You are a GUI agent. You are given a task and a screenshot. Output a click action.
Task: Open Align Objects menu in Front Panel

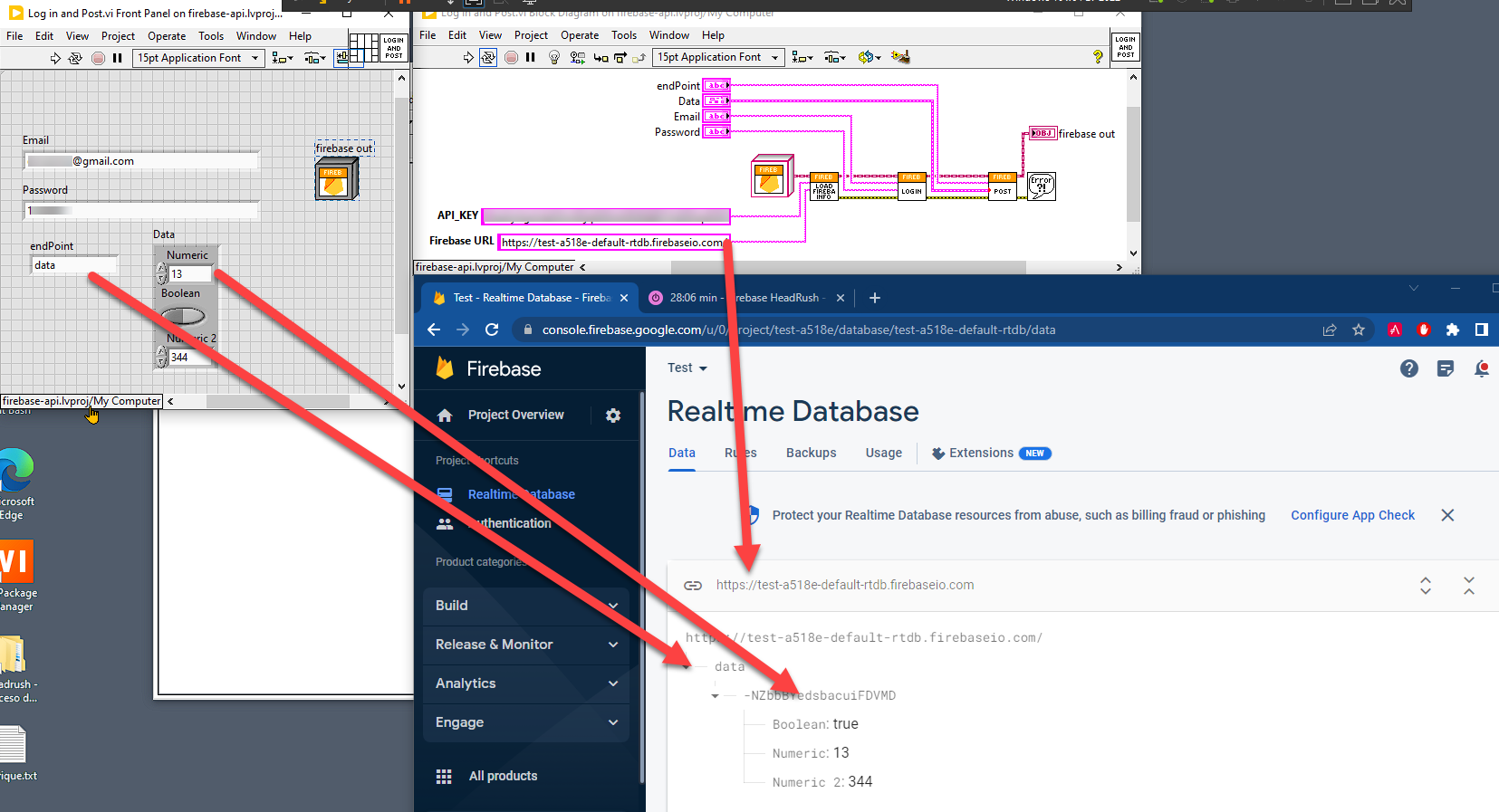click(283, 58)
